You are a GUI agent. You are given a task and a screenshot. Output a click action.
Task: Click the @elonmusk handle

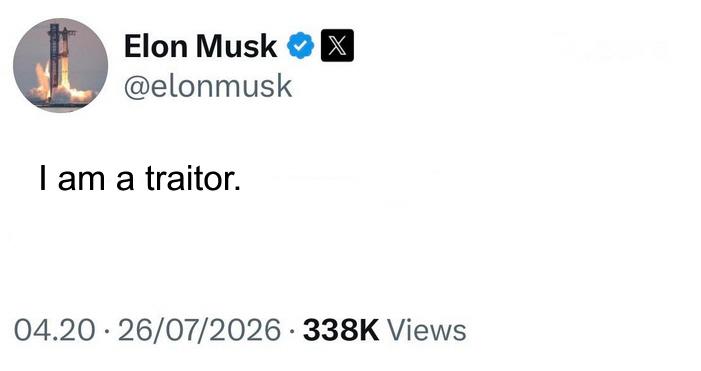pyautogui.click(x=208, y=86)
